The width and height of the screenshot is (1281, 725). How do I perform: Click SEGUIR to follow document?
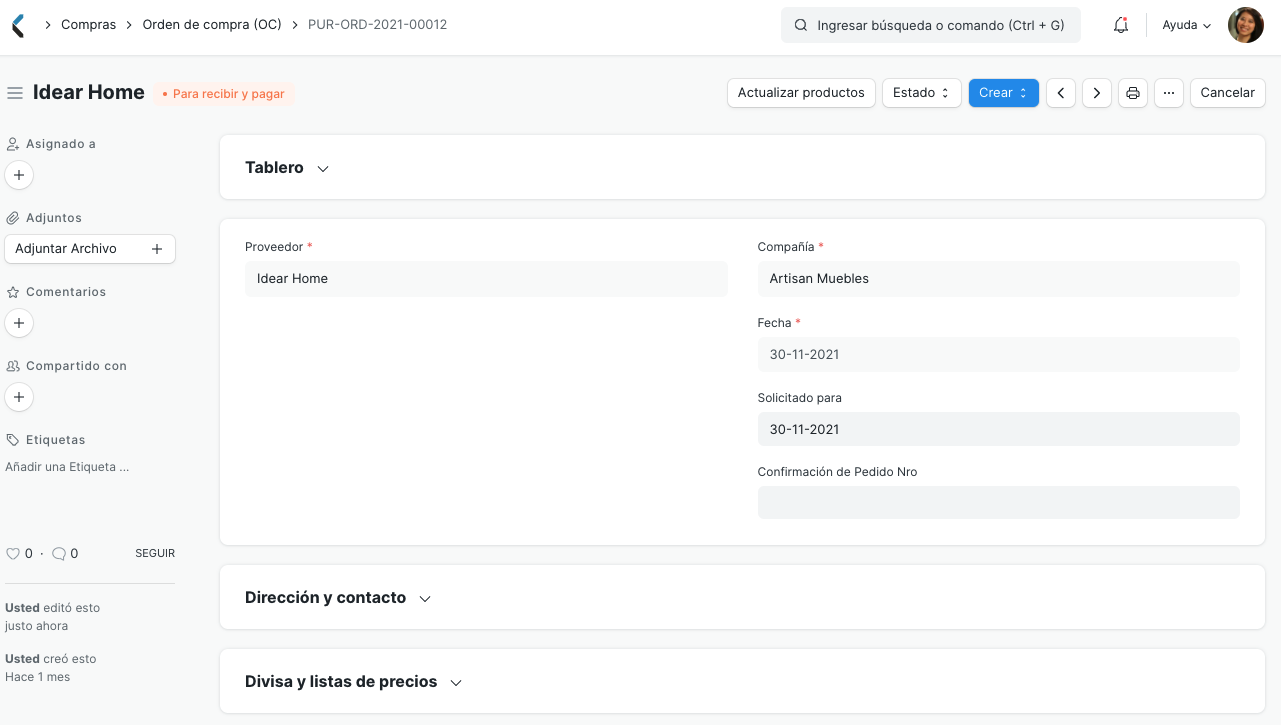(155, 553)
